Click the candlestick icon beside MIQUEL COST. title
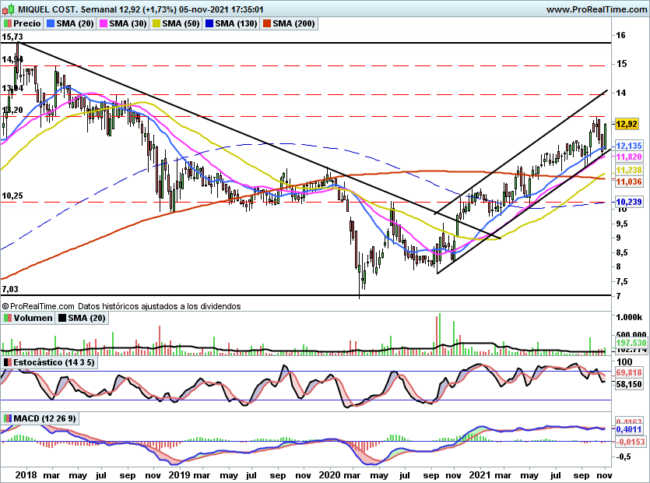 pos(9,9)
